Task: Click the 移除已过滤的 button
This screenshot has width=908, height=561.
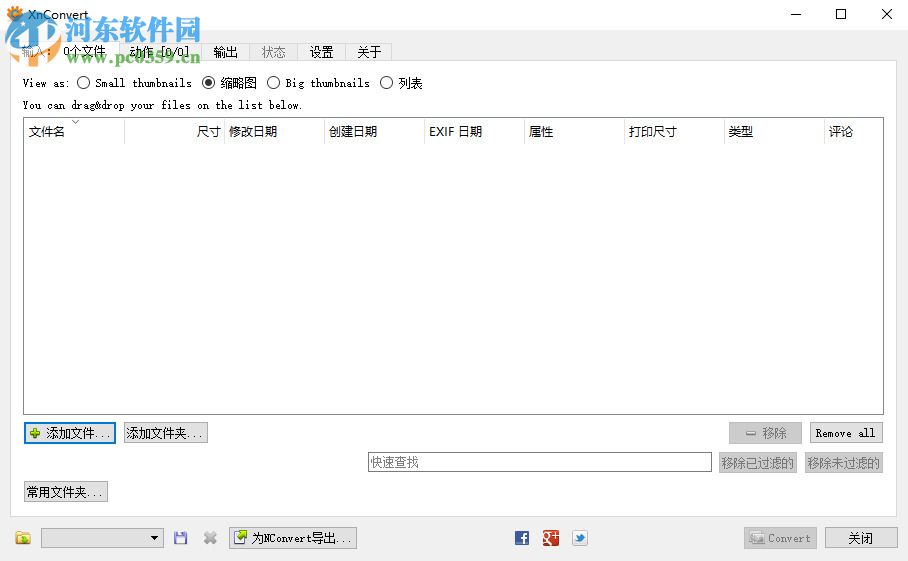Action: 757,463
